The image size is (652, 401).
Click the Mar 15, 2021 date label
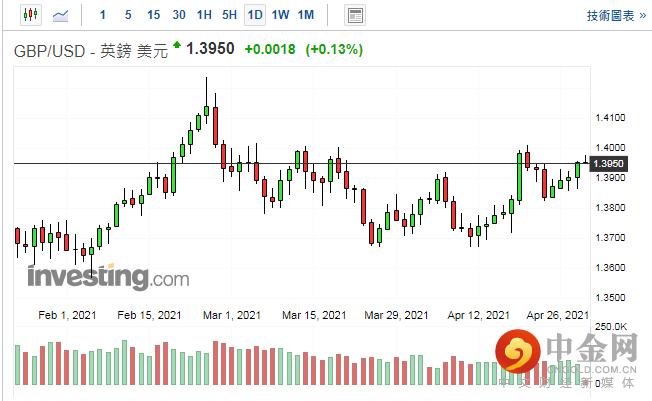pyautogui.click(x=314, y=315)
